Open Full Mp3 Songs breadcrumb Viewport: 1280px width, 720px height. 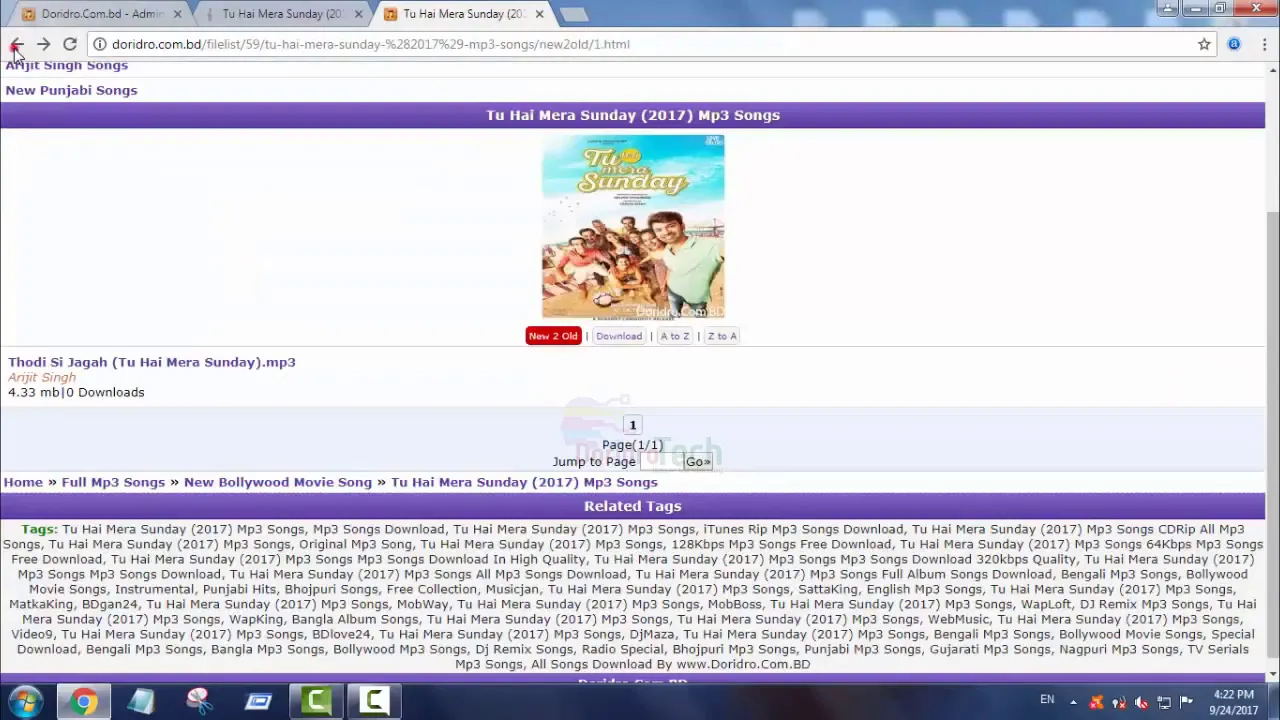coord(113,482)
